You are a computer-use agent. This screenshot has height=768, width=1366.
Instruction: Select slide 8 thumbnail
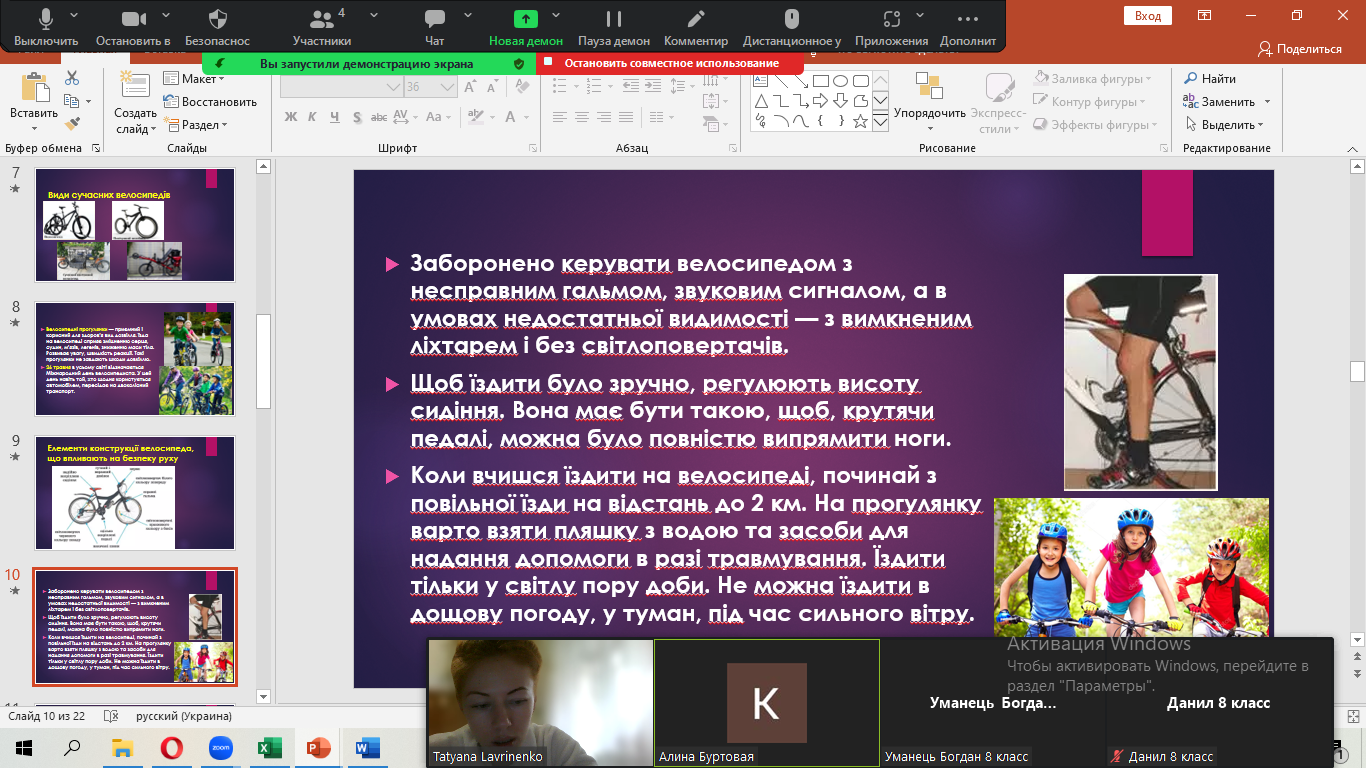point(135,359)
